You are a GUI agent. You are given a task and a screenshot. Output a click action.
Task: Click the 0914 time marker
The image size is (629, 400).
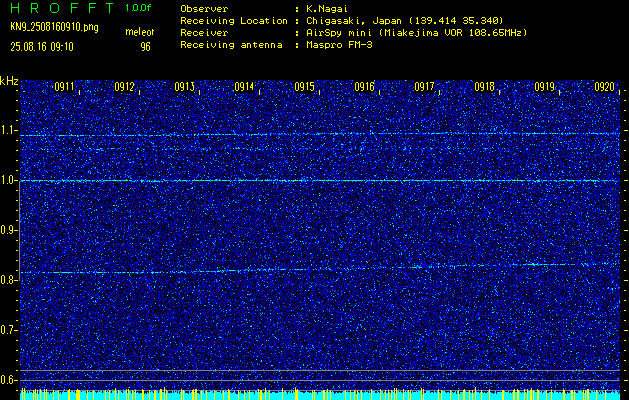[244, 87]
